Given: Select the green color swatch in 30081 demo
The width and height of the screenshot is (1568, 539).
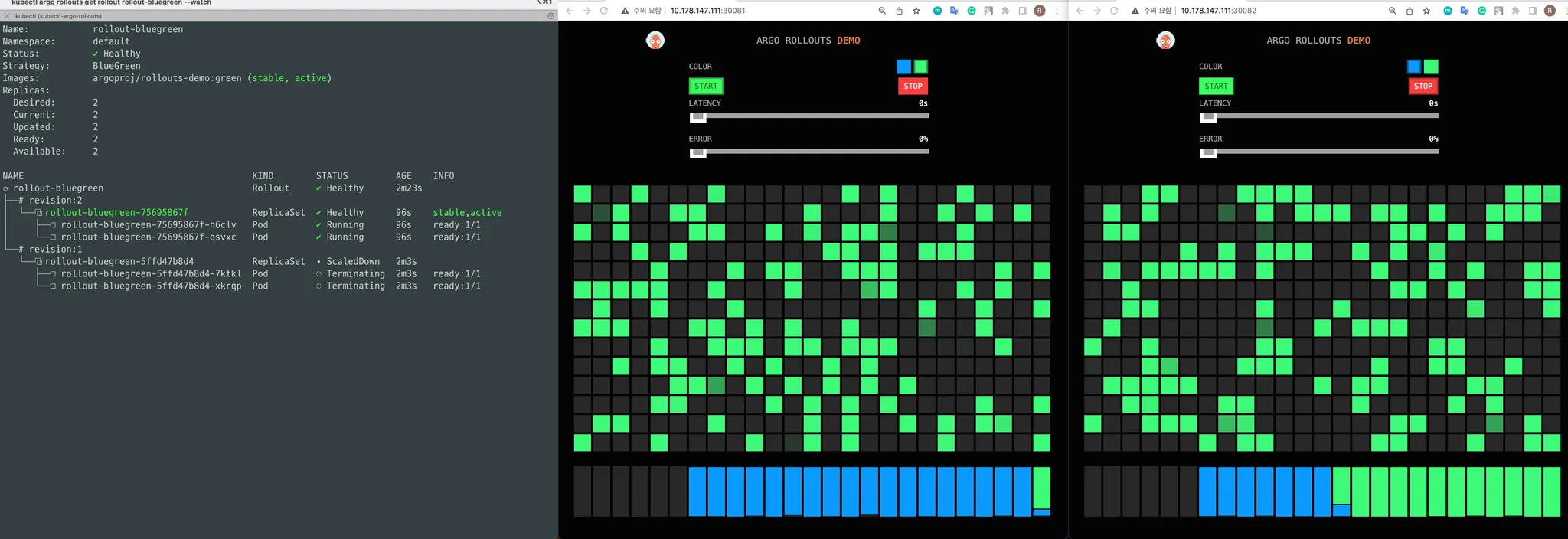Looking at the screenshot, I should (x=921, y=67).
